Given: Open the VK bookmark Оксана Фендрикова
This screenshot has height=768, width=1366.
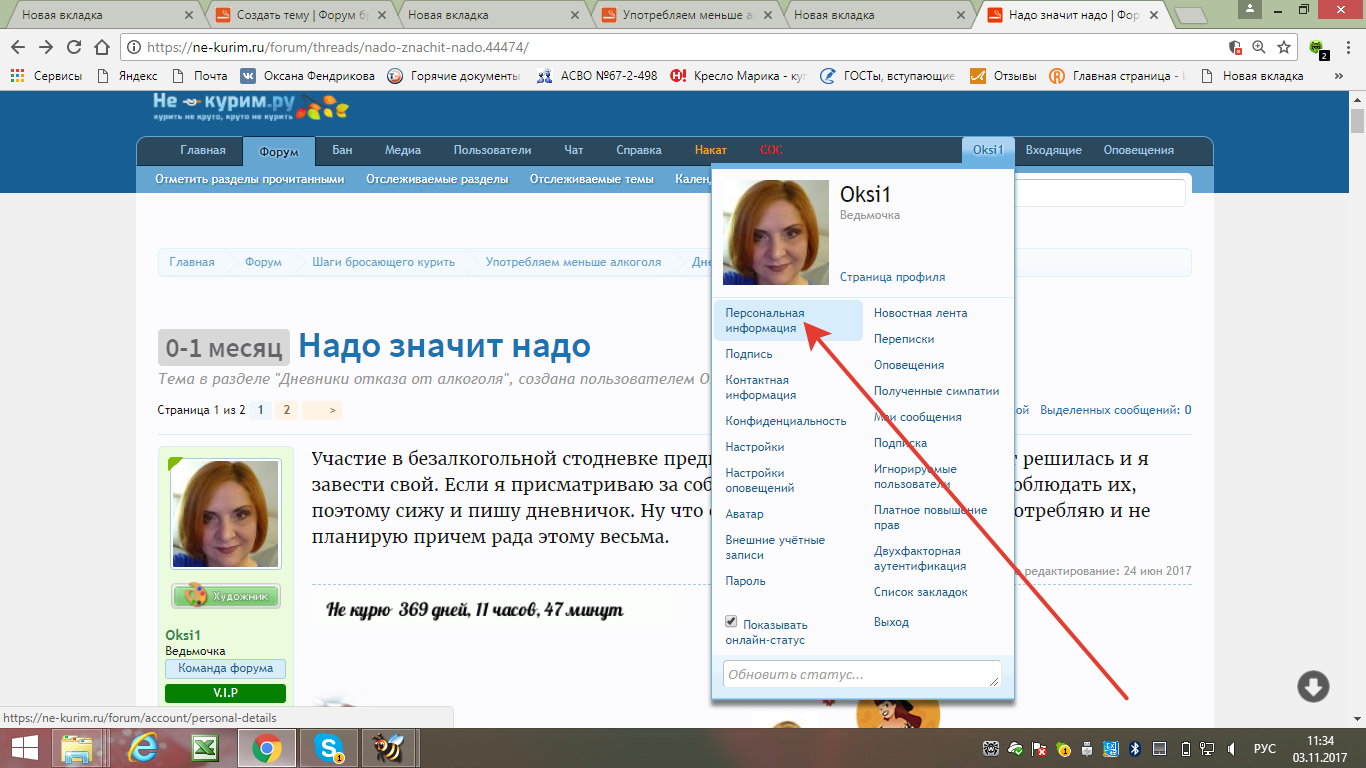Looking at the screenshot, I should 306,76.
